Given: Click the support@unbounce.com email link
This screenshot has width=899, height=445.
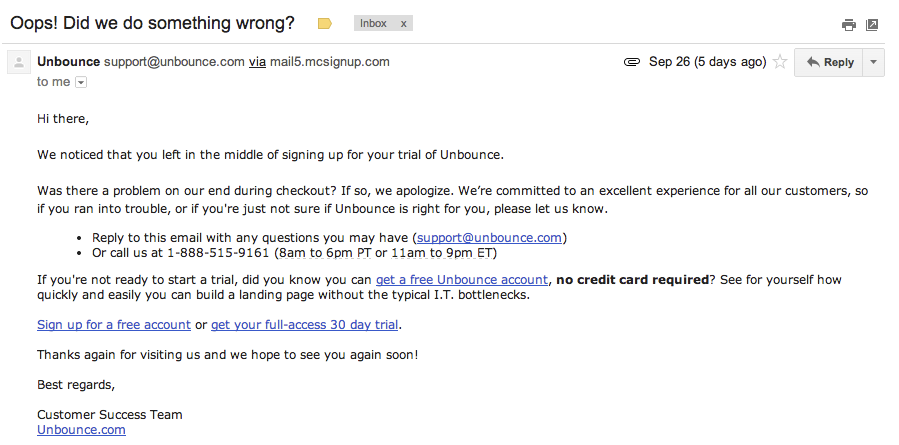Looking at the screenshot, I should (490, 237).
